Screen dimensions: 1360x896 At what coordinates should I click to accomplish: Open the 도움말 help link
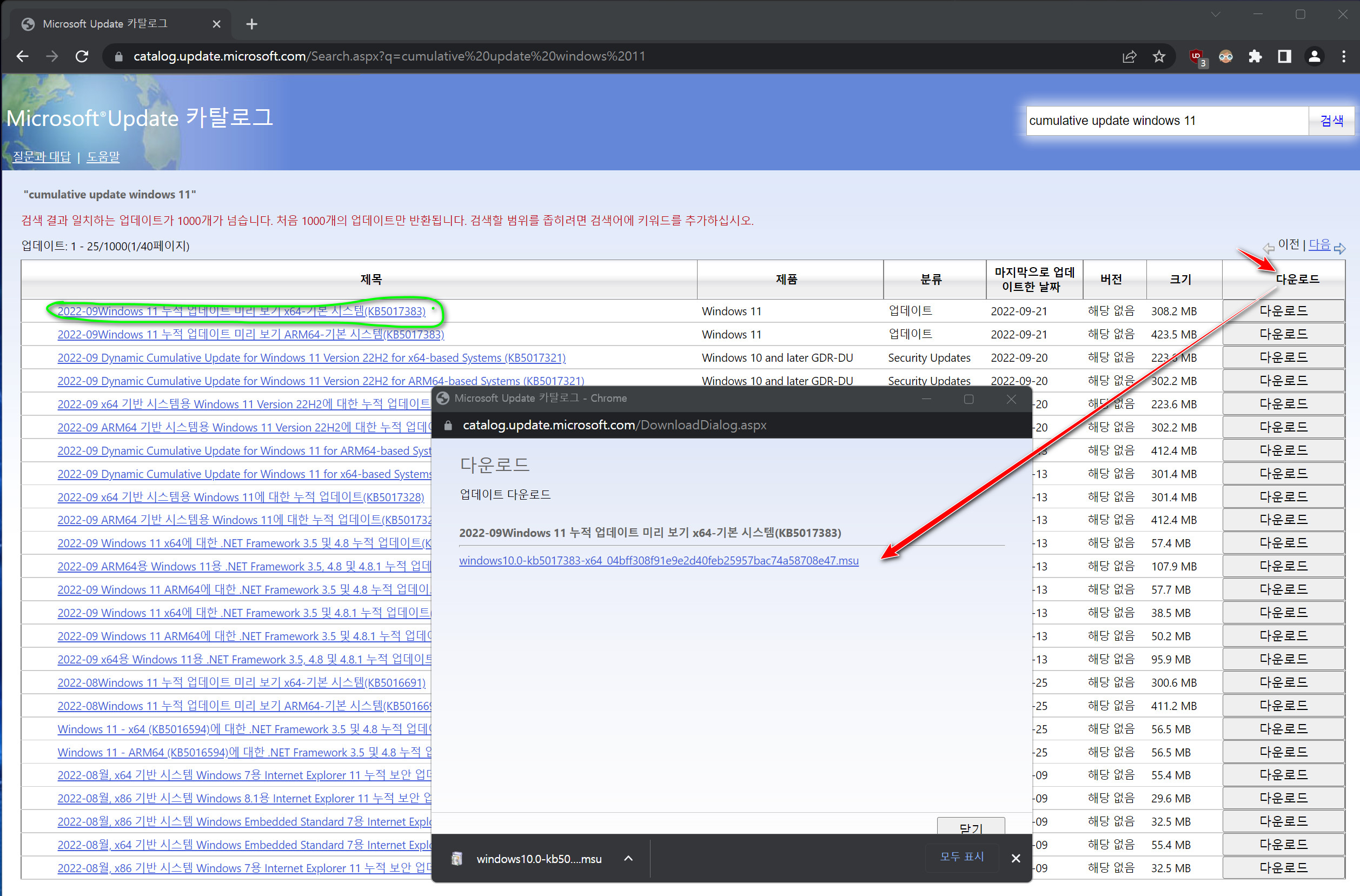pyautogui.click(x=103, y=157)
